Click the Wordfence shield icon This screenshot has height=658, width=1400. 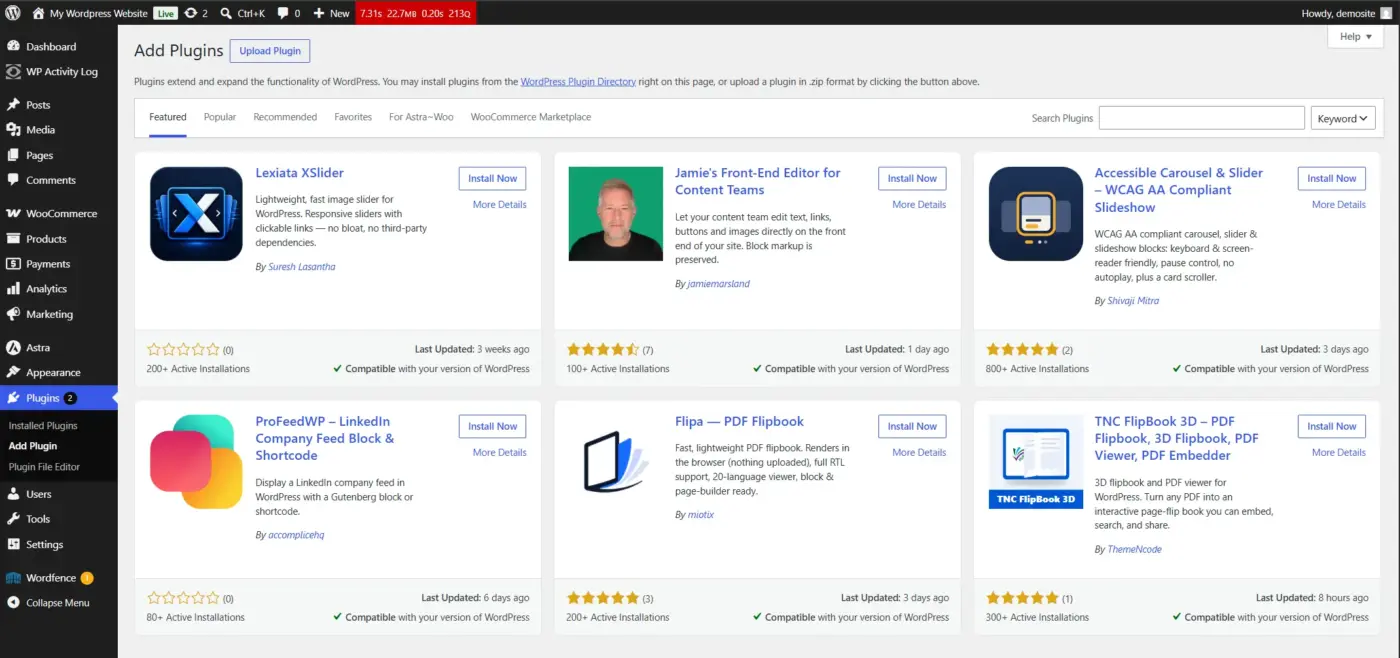(x=13, y=578)
